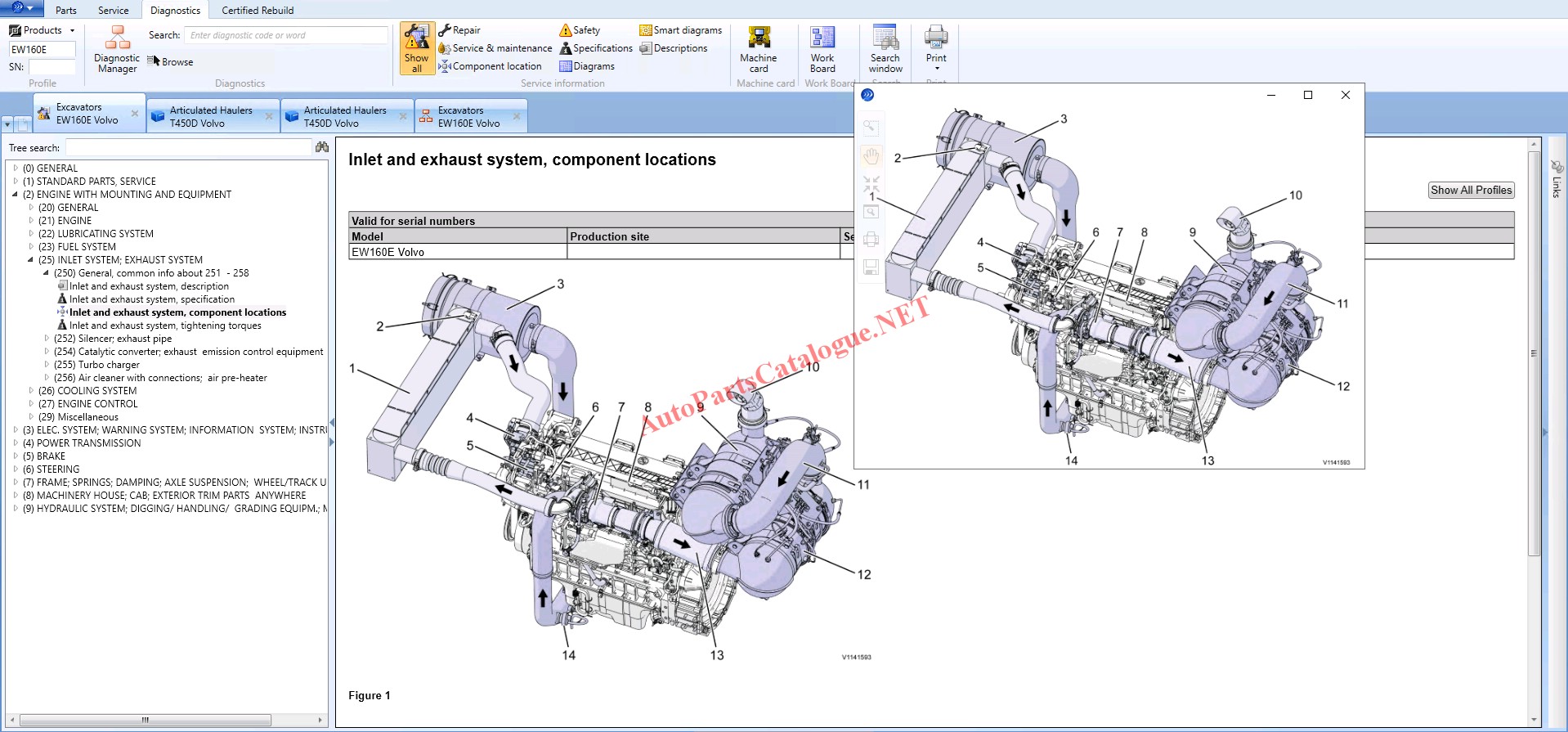Open the Work Board
1568x732 pixels.
(x=822, y=49)
